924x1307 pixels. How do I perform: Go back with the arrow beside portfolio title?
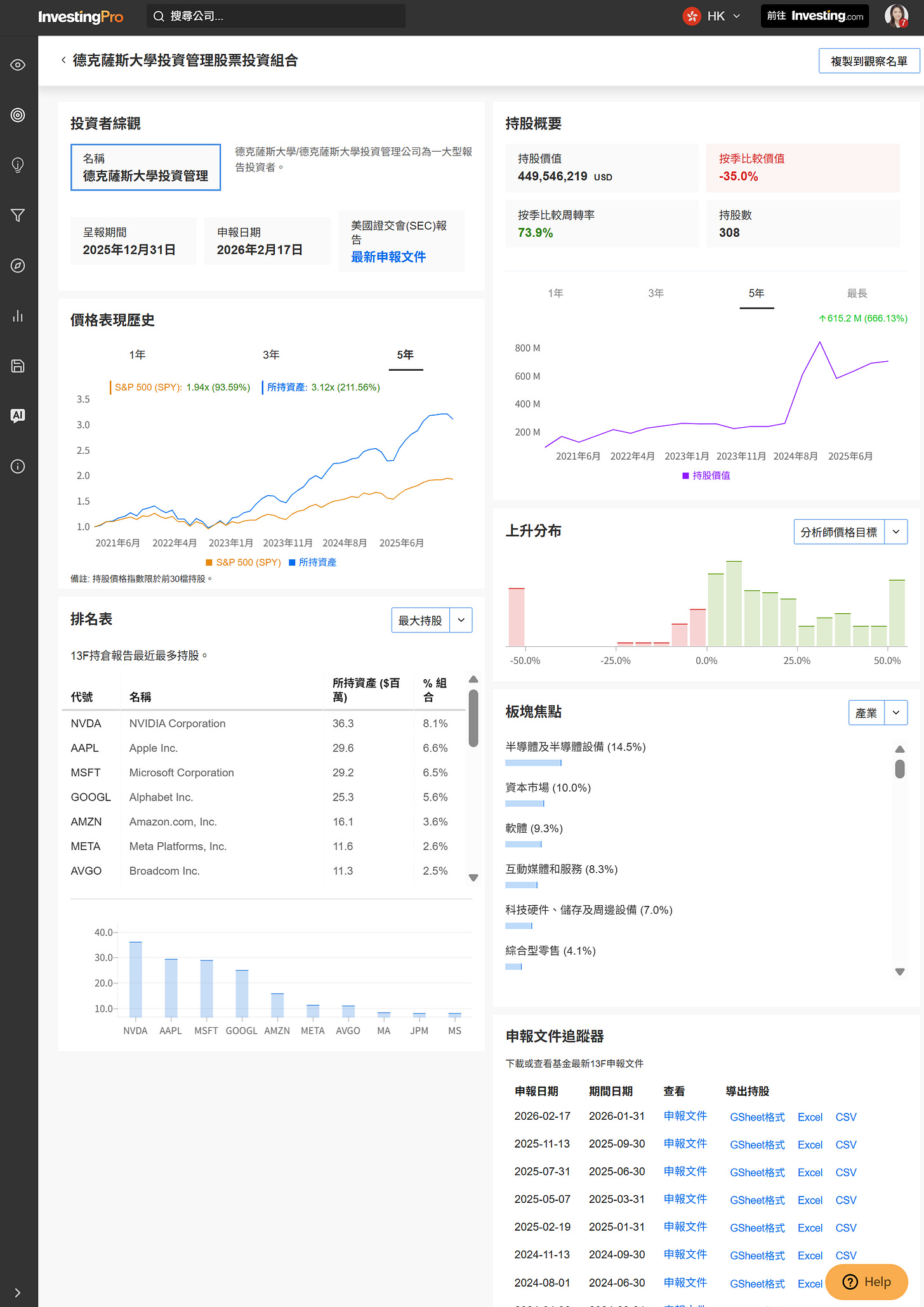pyautogui.click(x=63, y=60)
